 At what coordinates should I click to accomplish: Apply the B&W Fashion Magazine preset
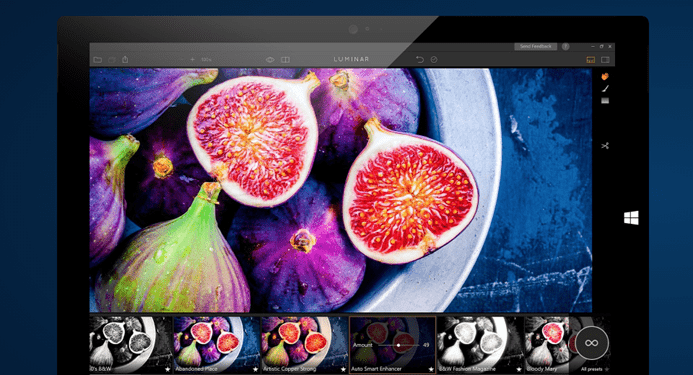[480, 344]
